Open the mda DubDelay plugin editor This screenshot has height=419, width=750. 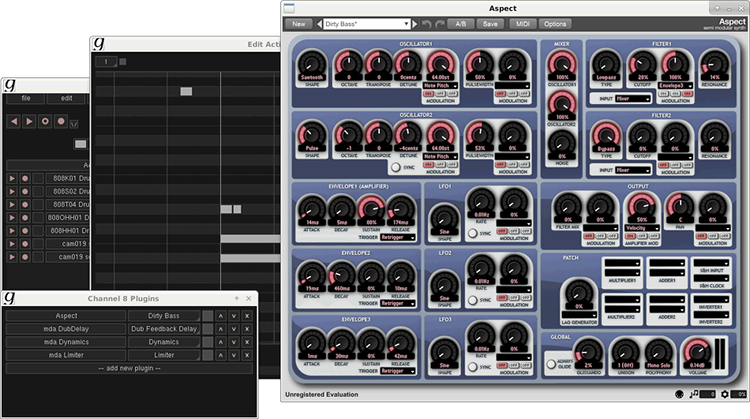[66, 329]
